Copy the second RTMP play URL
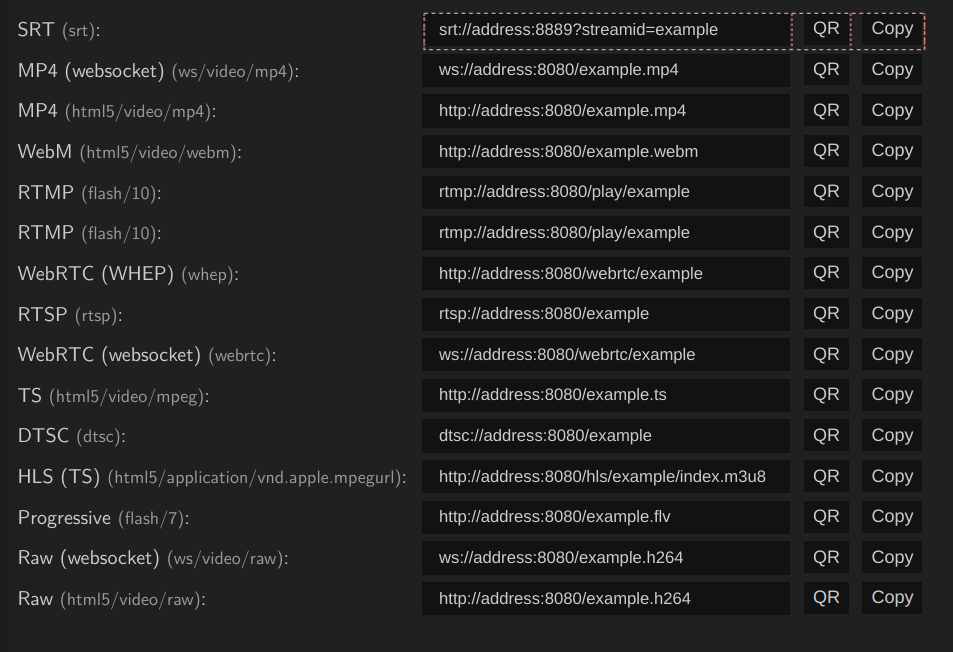 point(890,232)
